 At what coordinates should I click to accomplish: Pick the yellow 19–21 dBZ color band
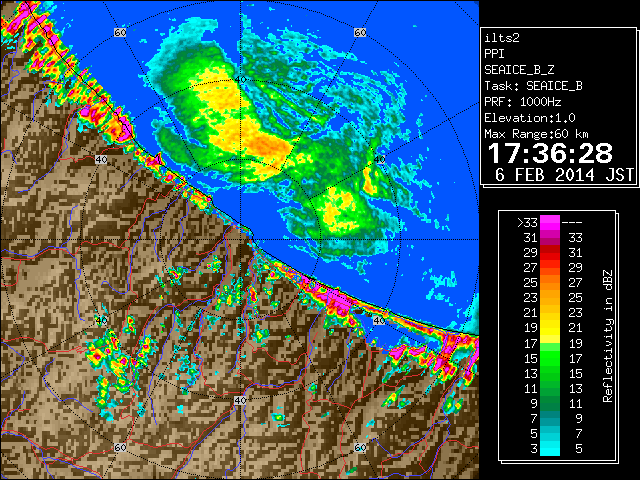[x=550, y=328]
